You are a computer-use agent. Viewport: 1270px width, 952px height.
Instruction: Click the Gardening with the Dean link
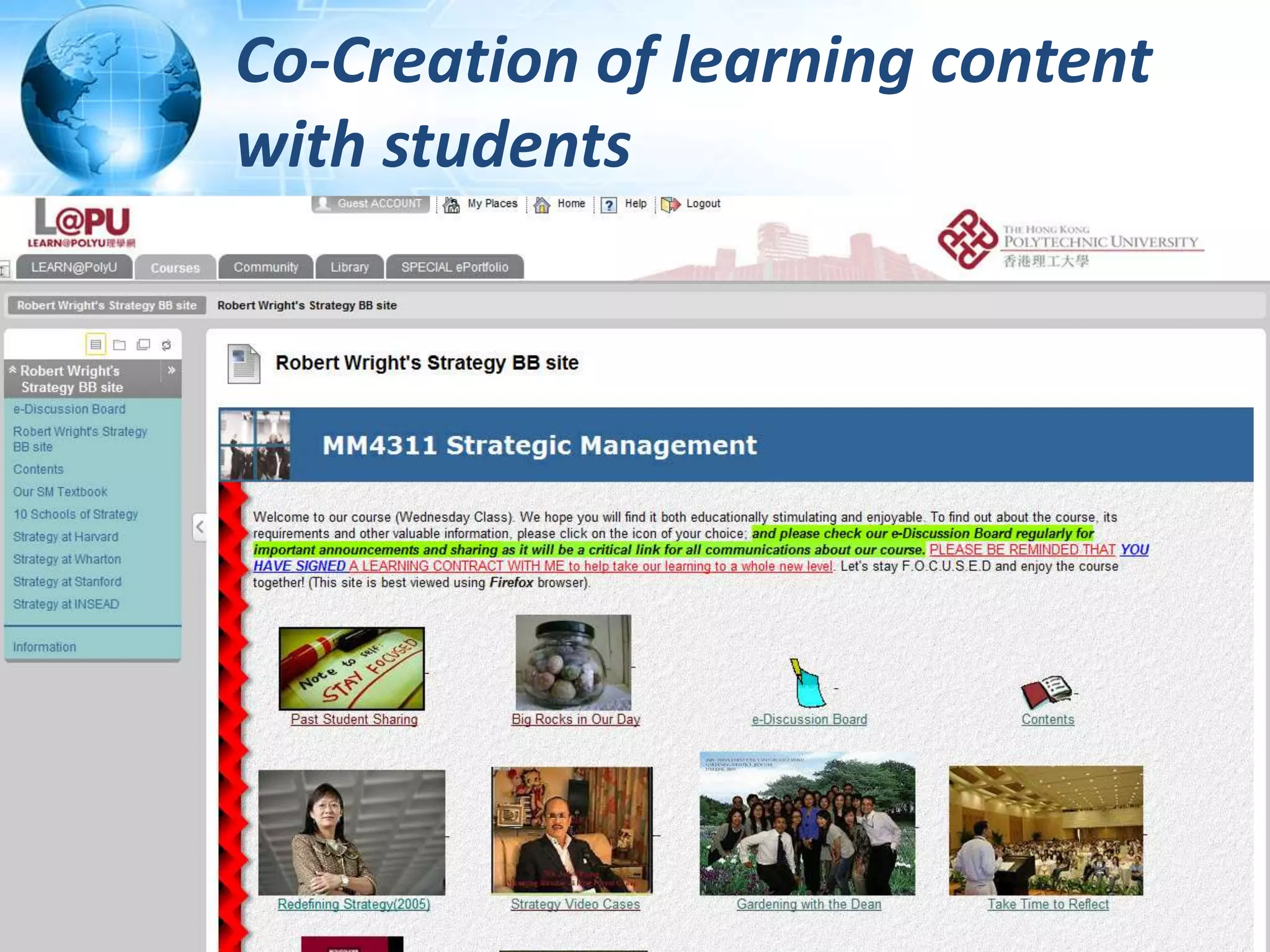coord(809,904)
